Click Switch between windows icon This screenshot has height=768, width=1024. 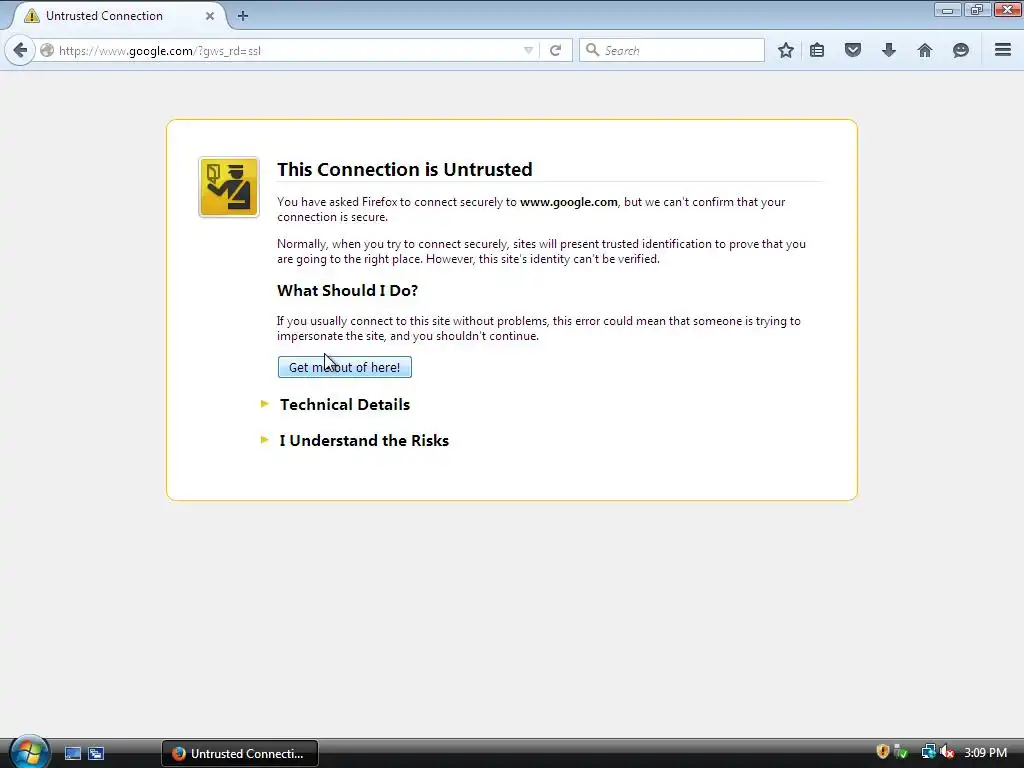[96, 754]
